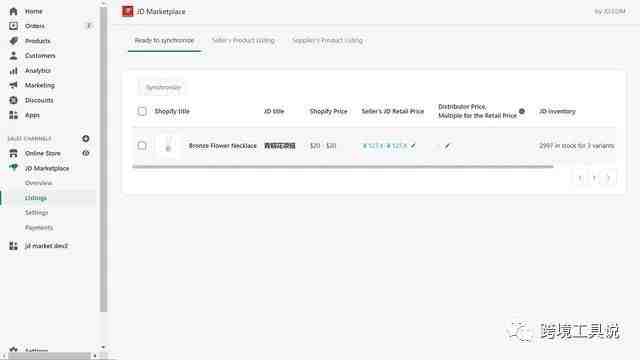Switch to Seller's Product Listing tab
The image size is (640, 360).
pyautogui.click(x=243, y=40)
